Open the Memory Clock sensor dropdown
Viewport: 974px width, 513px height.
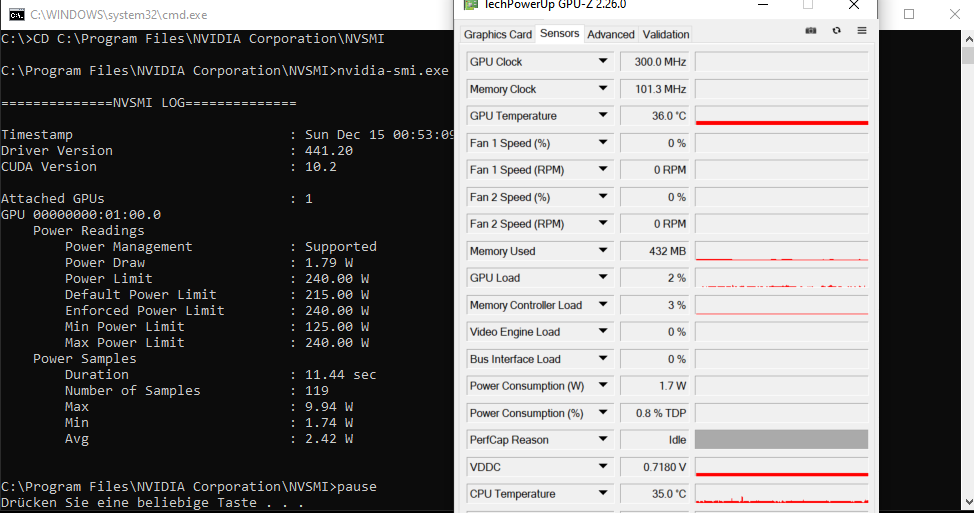pos(603,89)
